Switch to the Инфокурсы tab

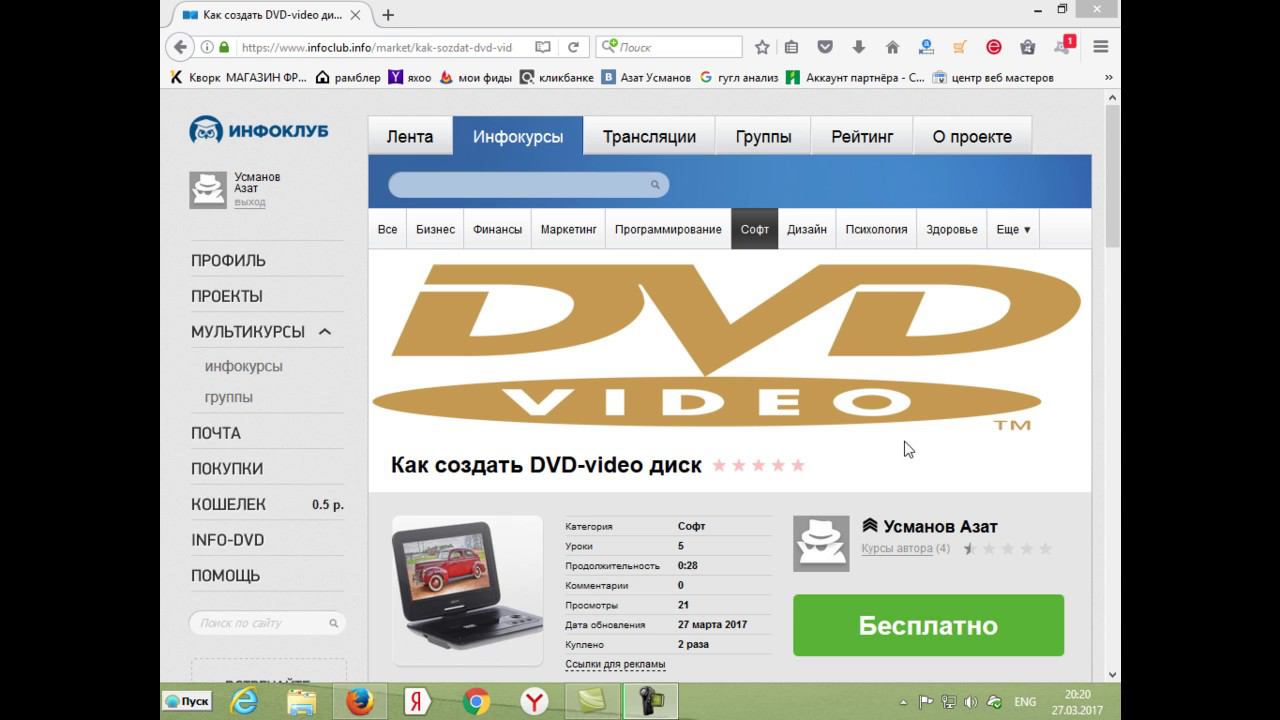click(518, 137)
